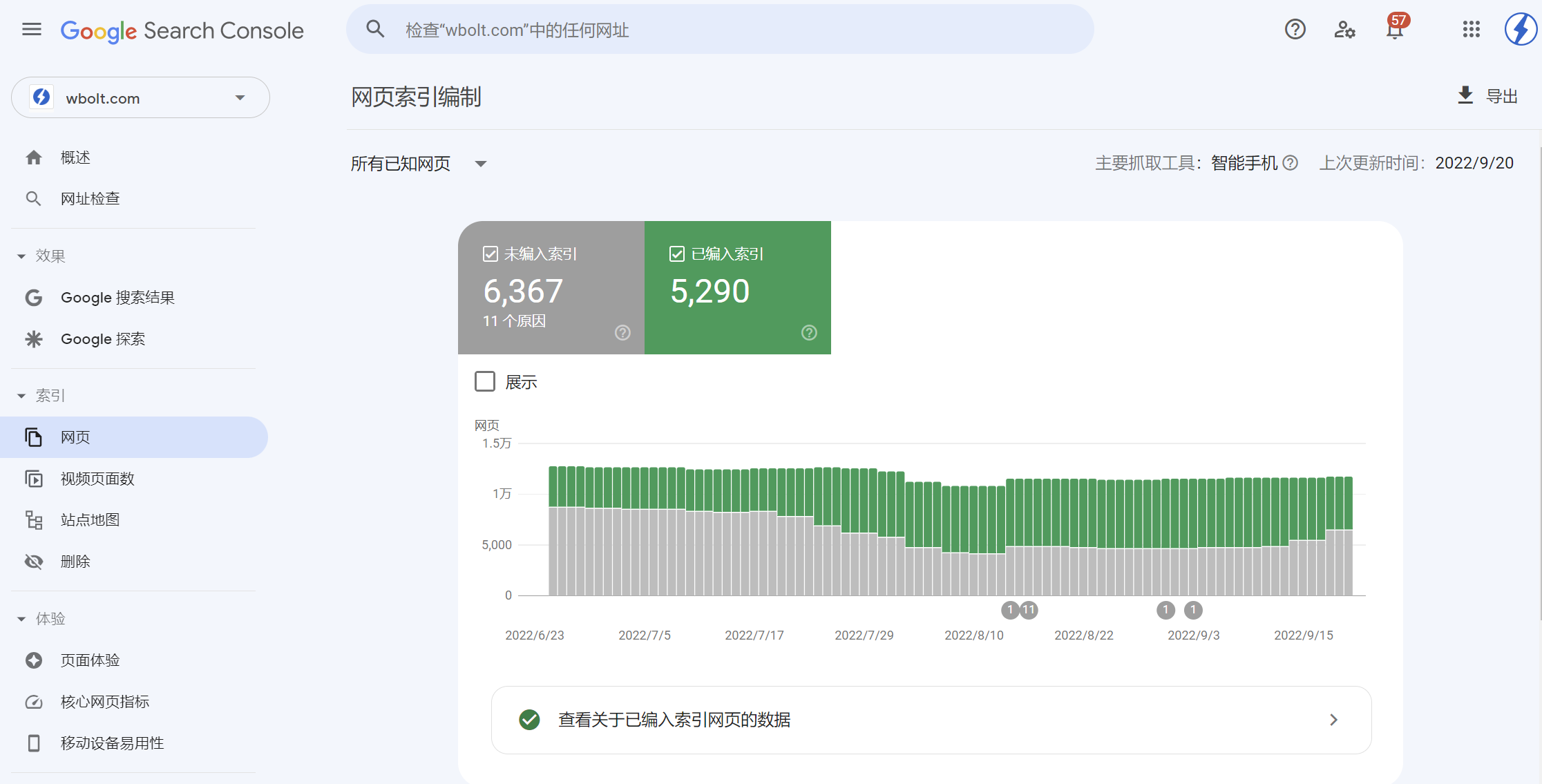Go to the 概述 overview page
This screenshot has height=784, width=1542.
(75, 157)
